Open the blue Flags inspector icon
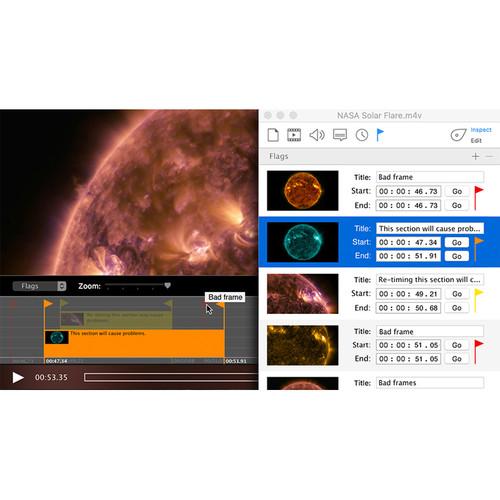500x500 pixels. pyautogui.click(x=380, y=135)
